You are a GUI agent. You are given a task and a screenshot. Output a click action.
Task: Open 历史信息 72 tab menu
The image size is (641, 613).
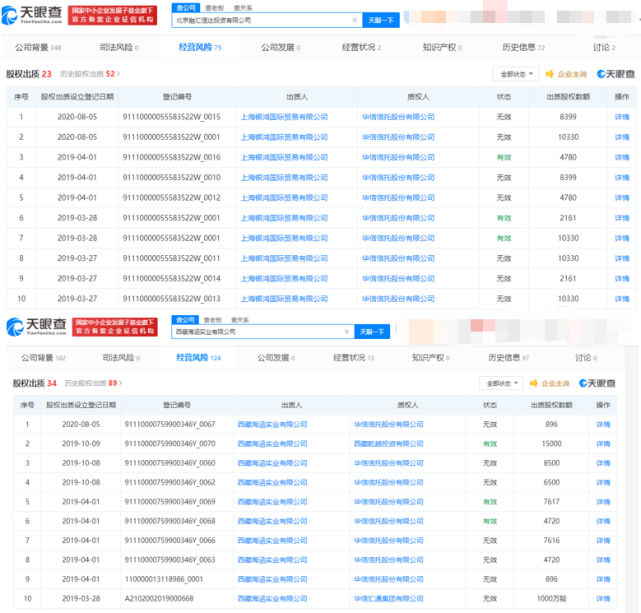click(x=523, y=47)
